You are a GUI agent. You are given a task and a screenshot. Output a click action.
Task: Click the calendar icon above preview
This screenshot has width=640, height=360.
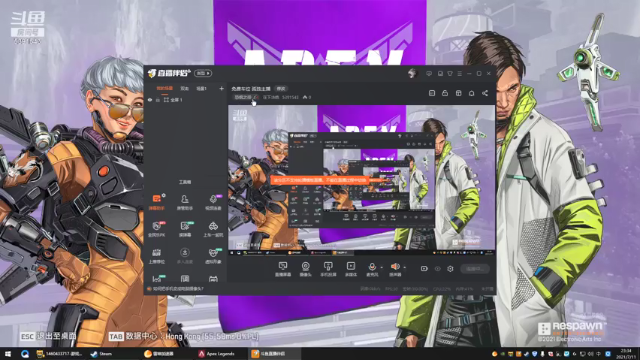point(432,93)
